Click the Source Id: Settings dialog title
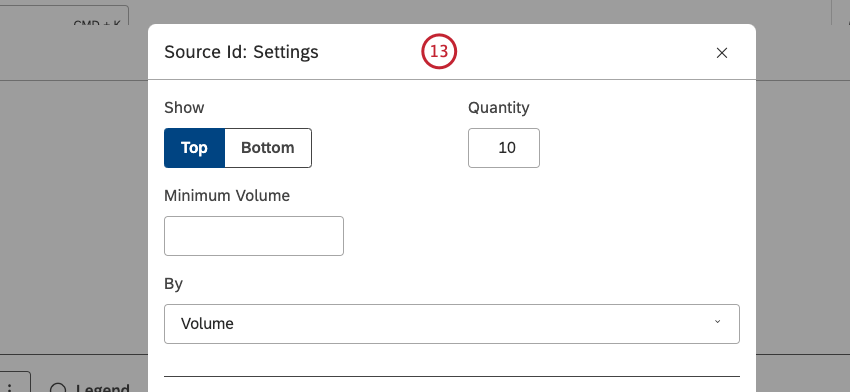 [241, 52]
